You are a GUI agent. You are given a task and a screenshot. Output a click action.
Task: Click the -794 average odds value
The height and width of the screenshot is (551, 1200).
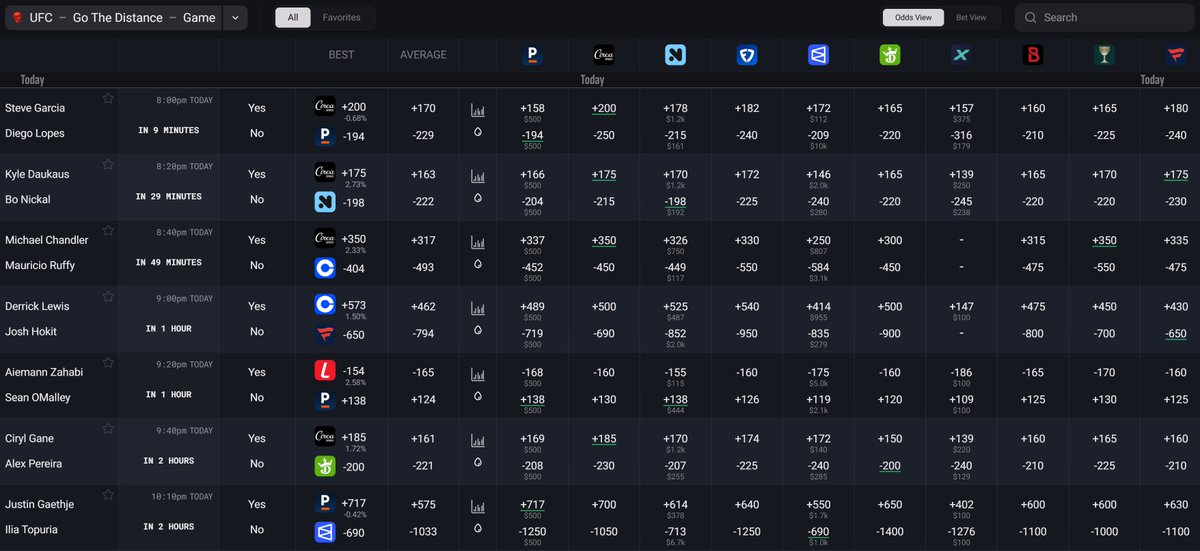pos(424,333)
